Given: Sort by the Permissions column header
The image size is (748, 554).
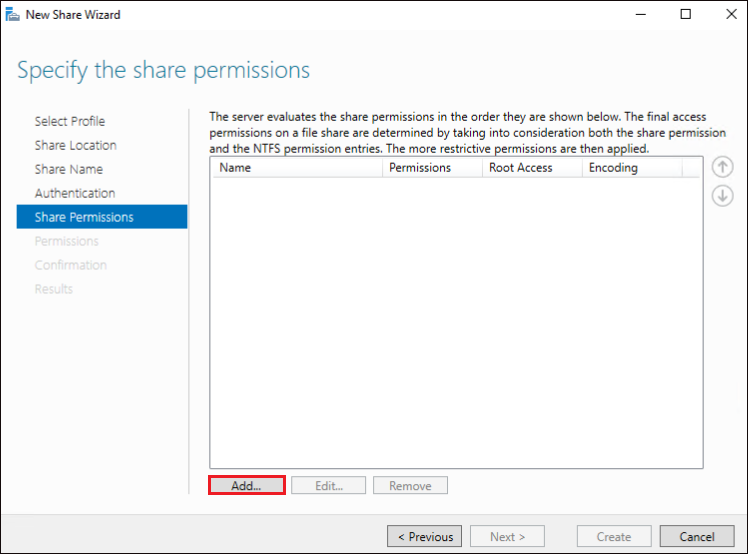Looking at the screenshot, I should (433, 167).
